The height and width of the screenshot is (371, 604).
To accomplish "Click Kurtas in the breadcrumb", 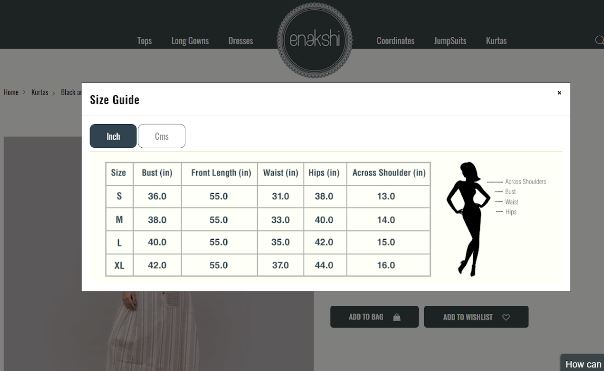I will 40,92.
